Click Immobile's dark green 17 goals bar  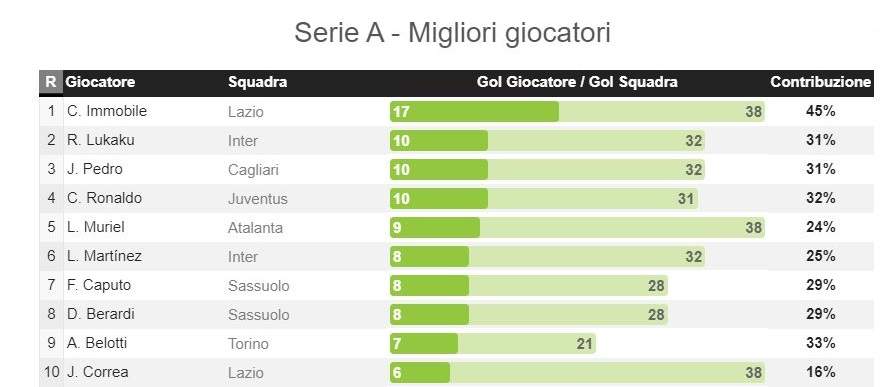[474, 112]
